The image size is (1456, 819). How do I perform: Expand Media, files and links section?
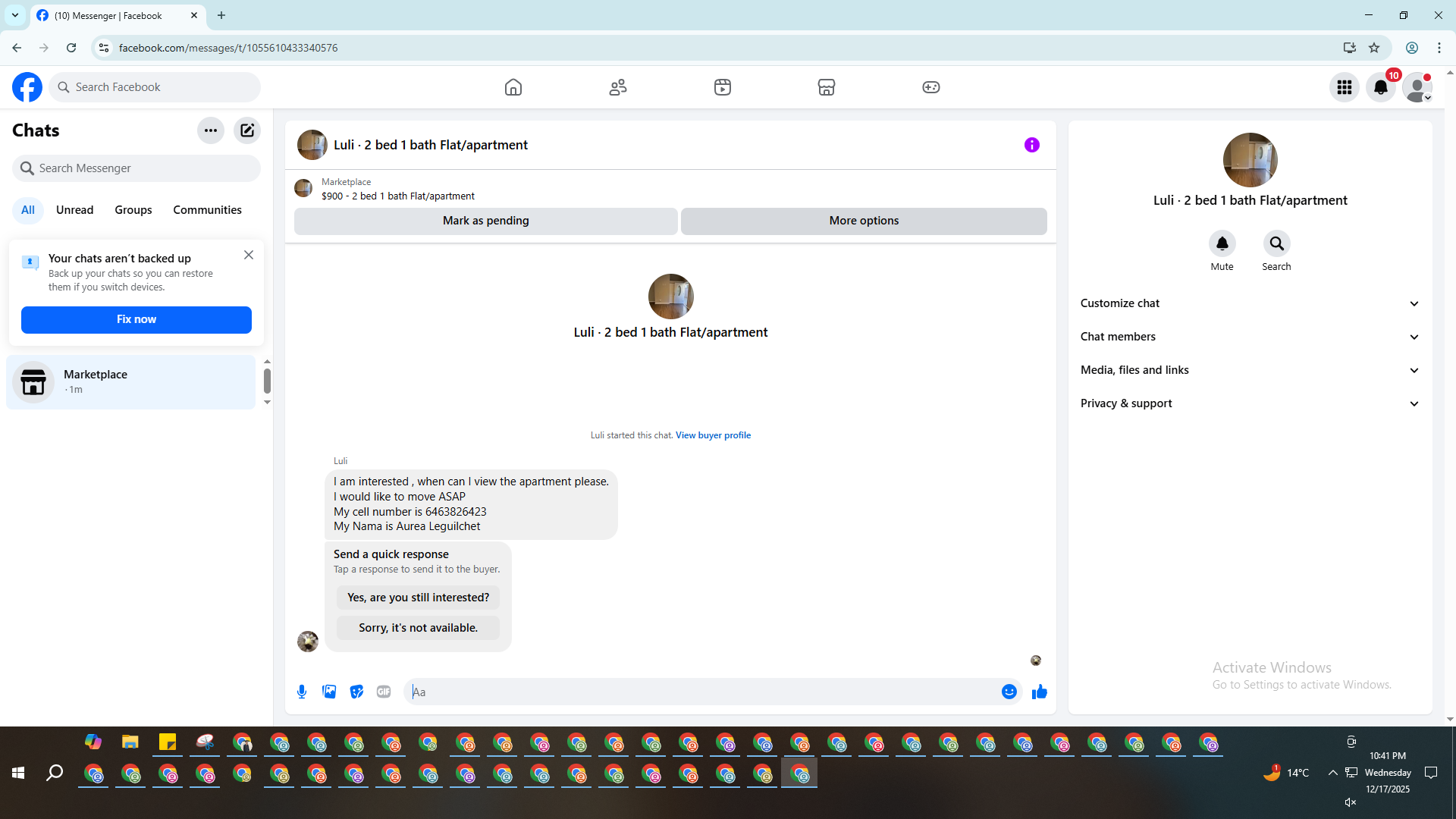pos(1250,370)
